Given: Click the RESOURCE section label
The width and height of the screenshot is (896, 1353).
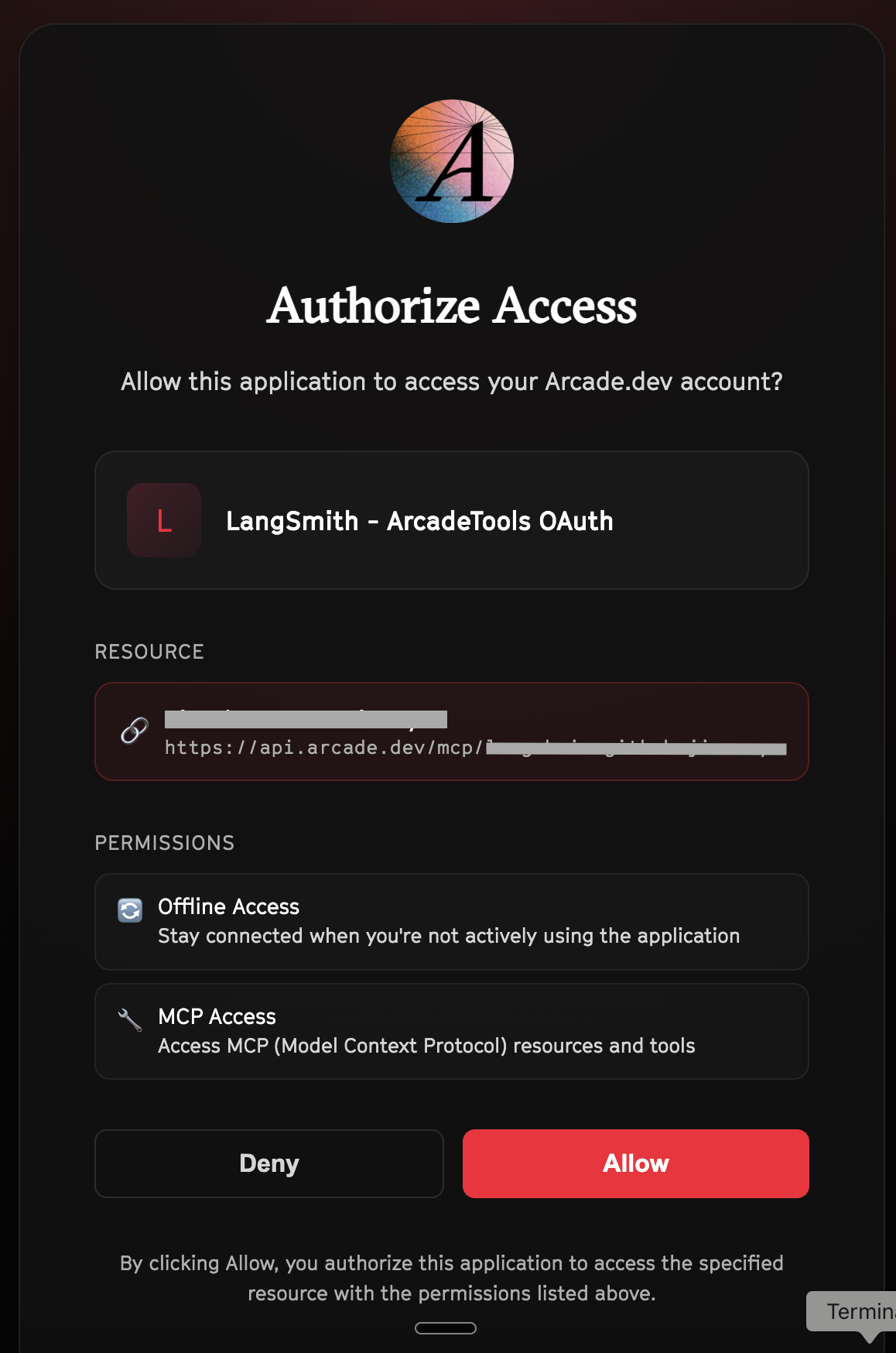Looking at the screenshot, I should click(149, 652).
